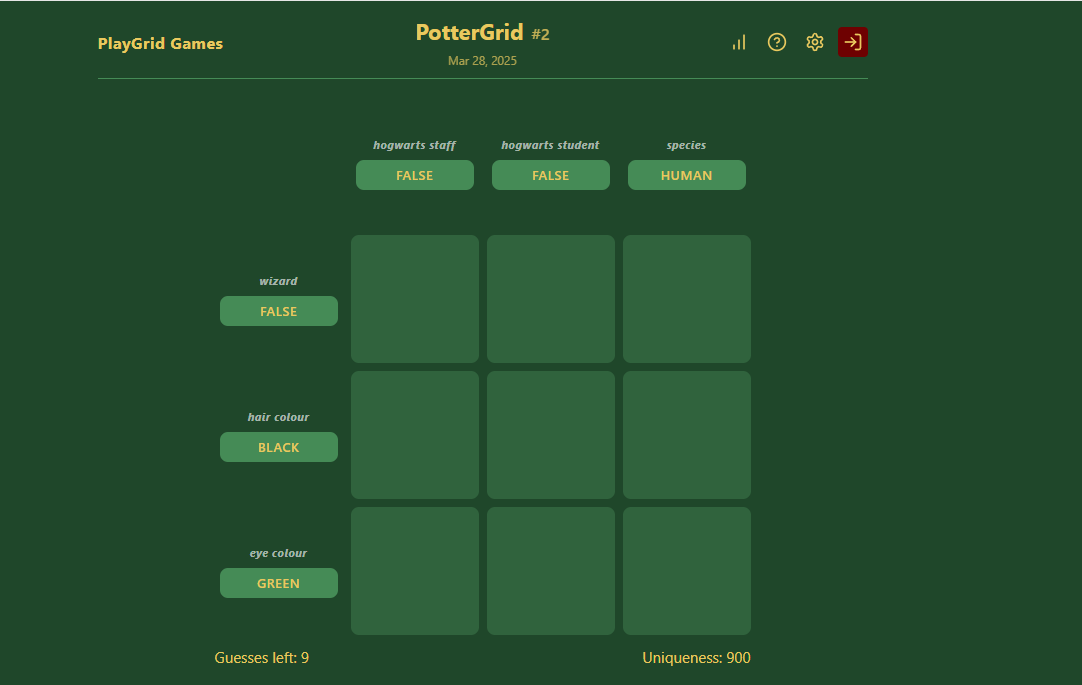The width and height of the screenshot is (1082, 685).
Task: Click the PotterGrid title
Action: coord(469,32)
